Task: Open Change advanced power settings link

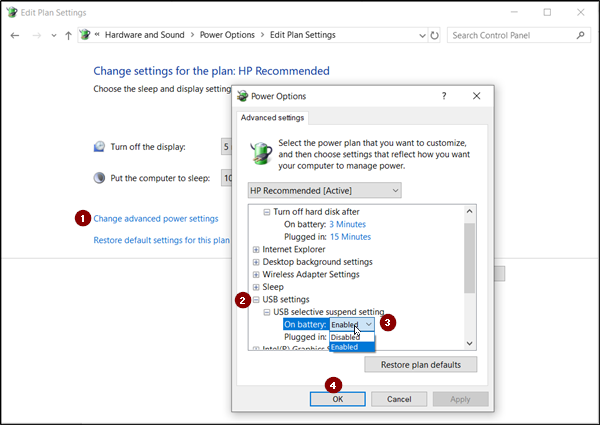Action: tap(156, 218)
